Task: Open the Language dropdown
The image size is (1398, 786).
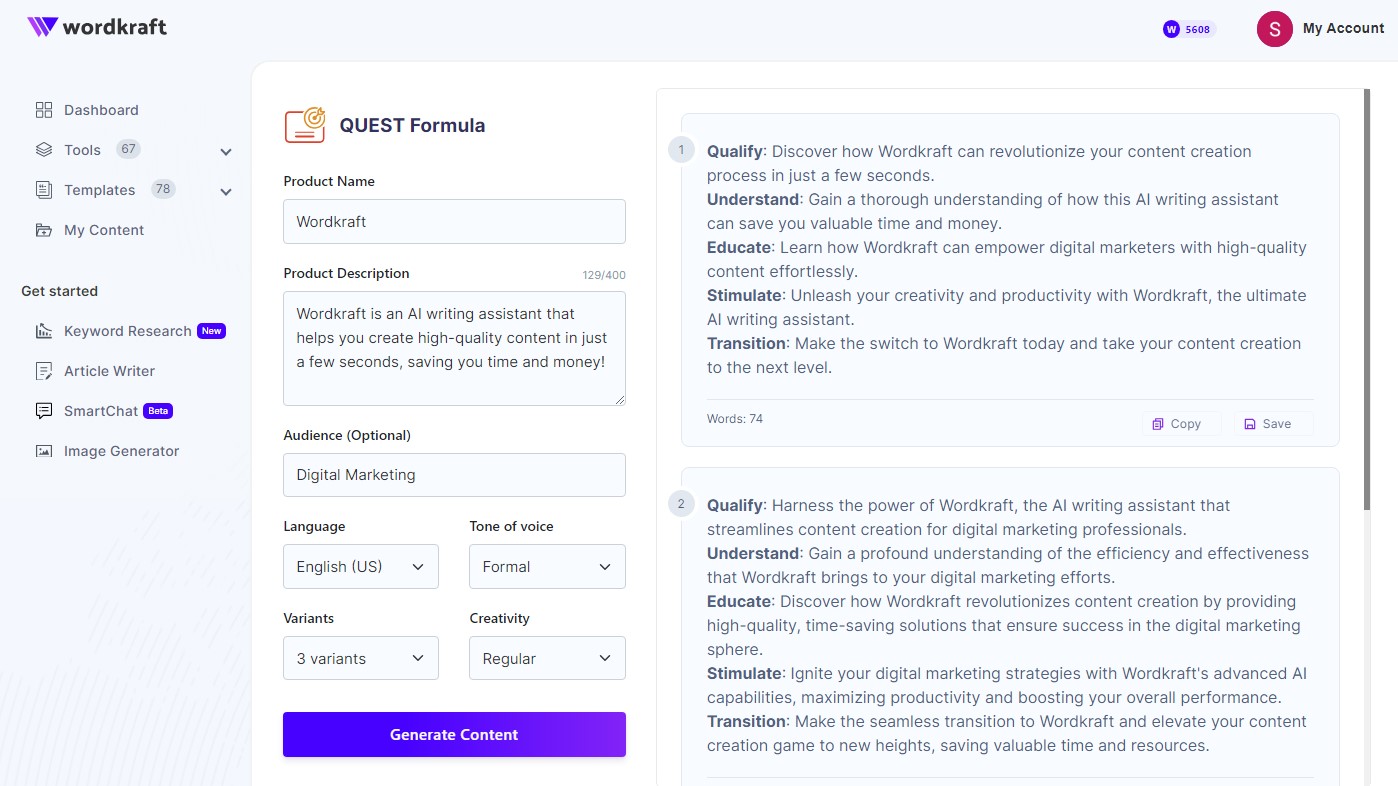Action: tap(360, 566)
